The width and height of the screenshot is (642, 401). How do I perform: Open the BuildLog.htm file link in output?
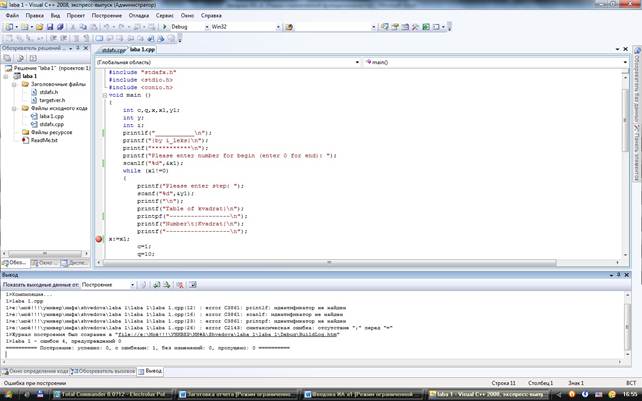click(x=227, y=334)
